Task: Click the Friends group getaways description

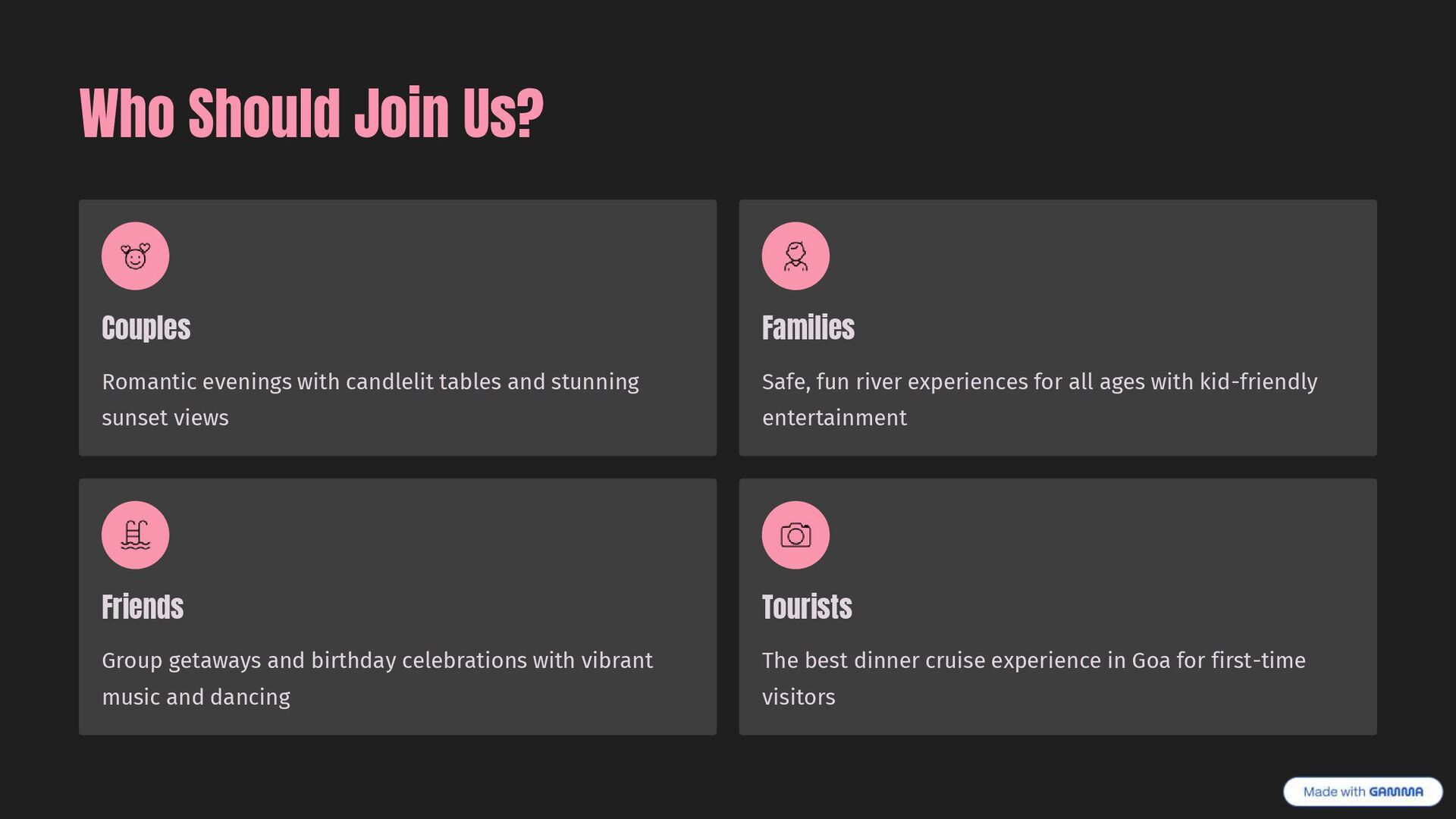Action: [377, 679]
